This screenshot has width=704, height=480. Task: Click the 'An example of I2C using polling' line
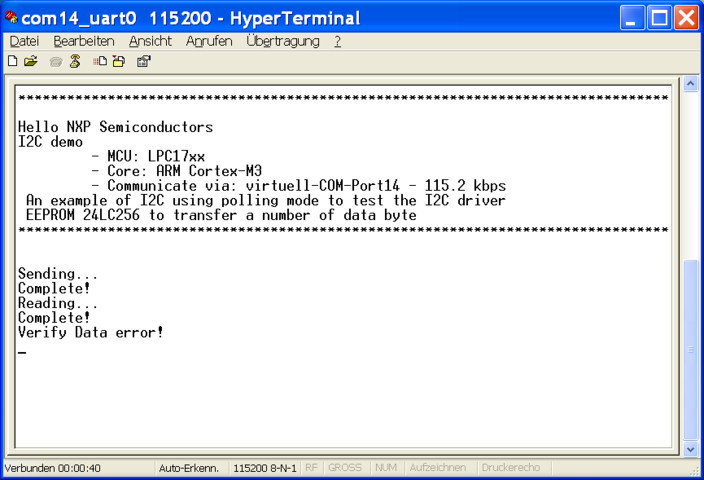(x=265, y=200)
